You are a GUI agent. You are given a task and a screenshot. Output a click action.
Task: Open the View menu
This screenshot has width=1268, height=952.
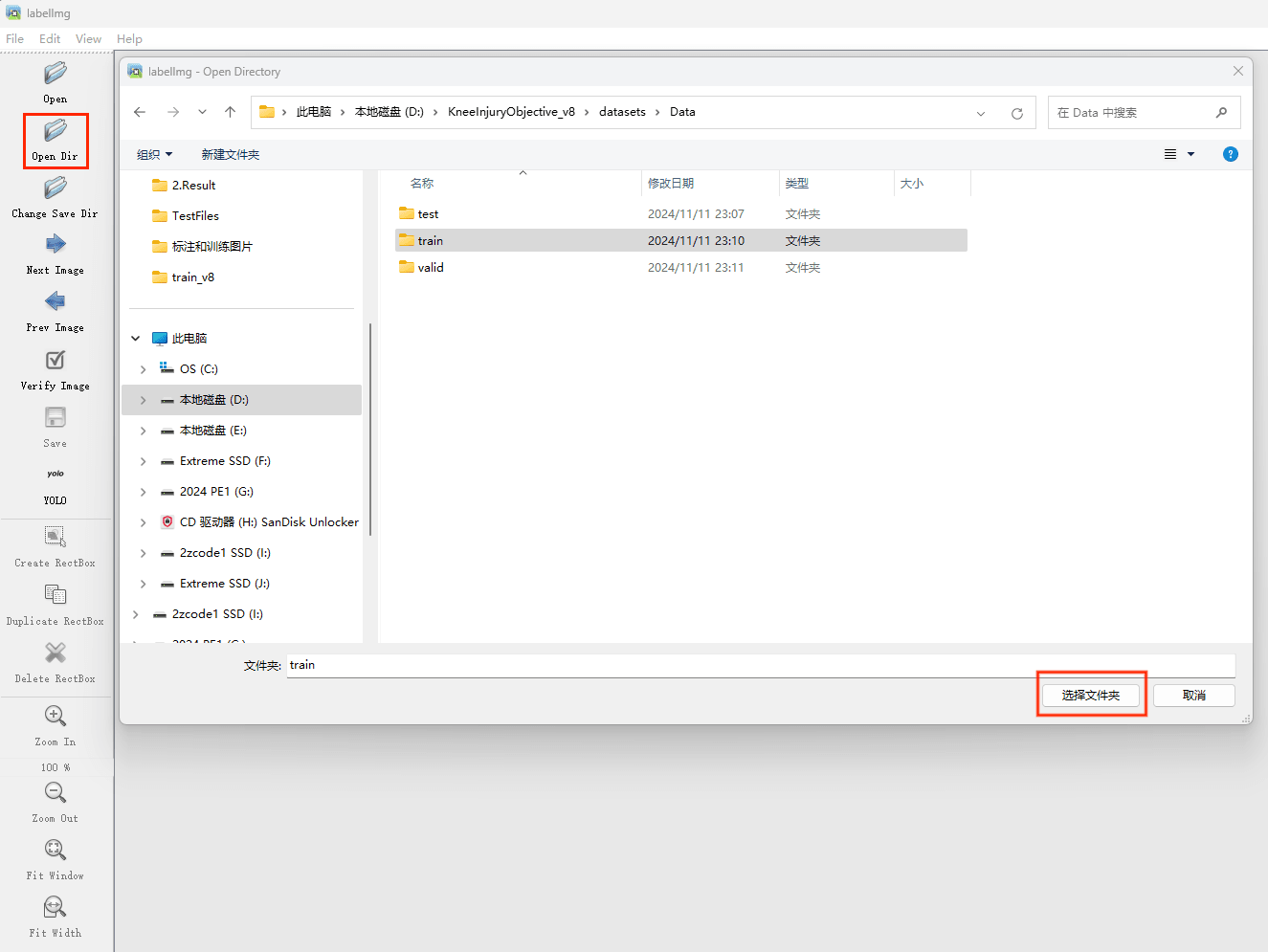tap(88, 39)
